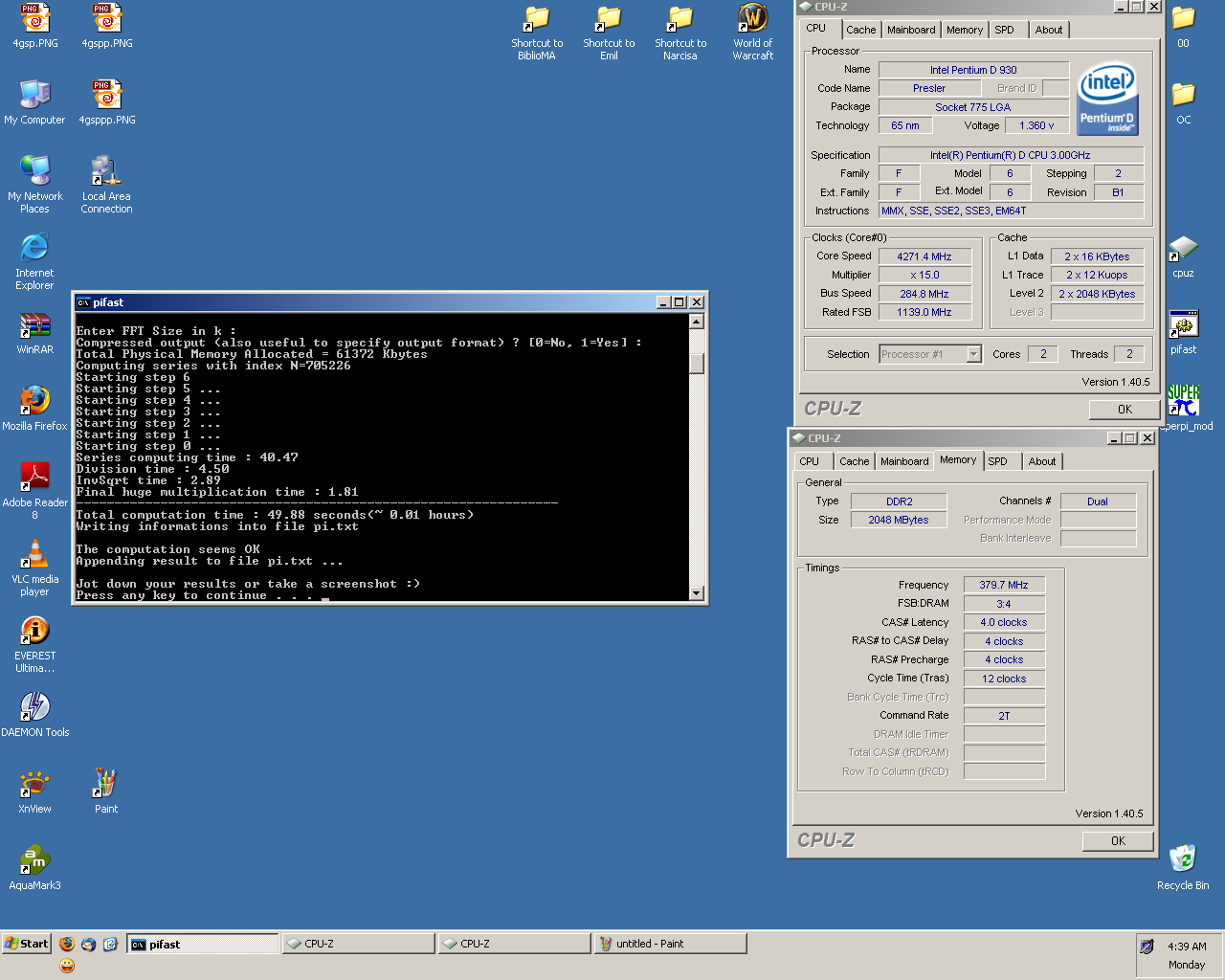Activate pifast taskbar button
The image size is (1225, 980).
coord(202,945)
